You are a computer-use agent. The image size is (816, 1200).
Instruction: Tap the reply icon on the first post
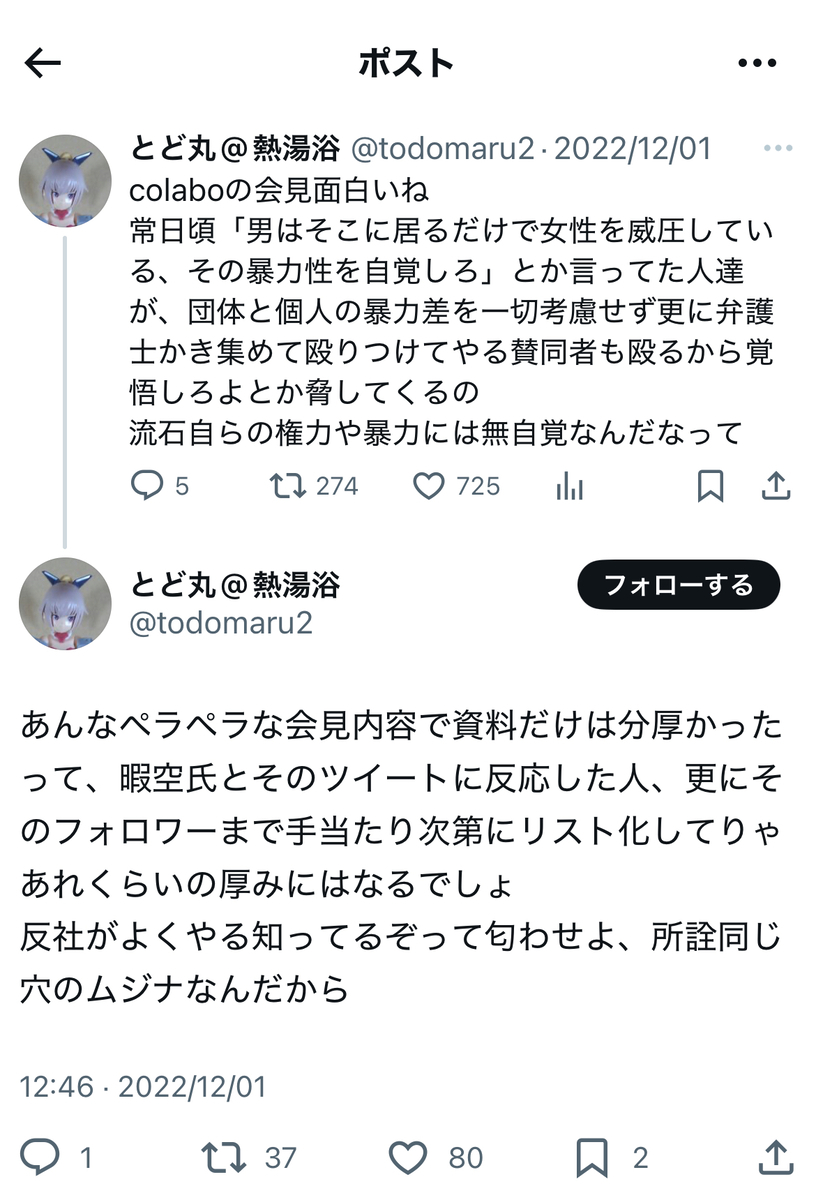[x=146, y=486]
